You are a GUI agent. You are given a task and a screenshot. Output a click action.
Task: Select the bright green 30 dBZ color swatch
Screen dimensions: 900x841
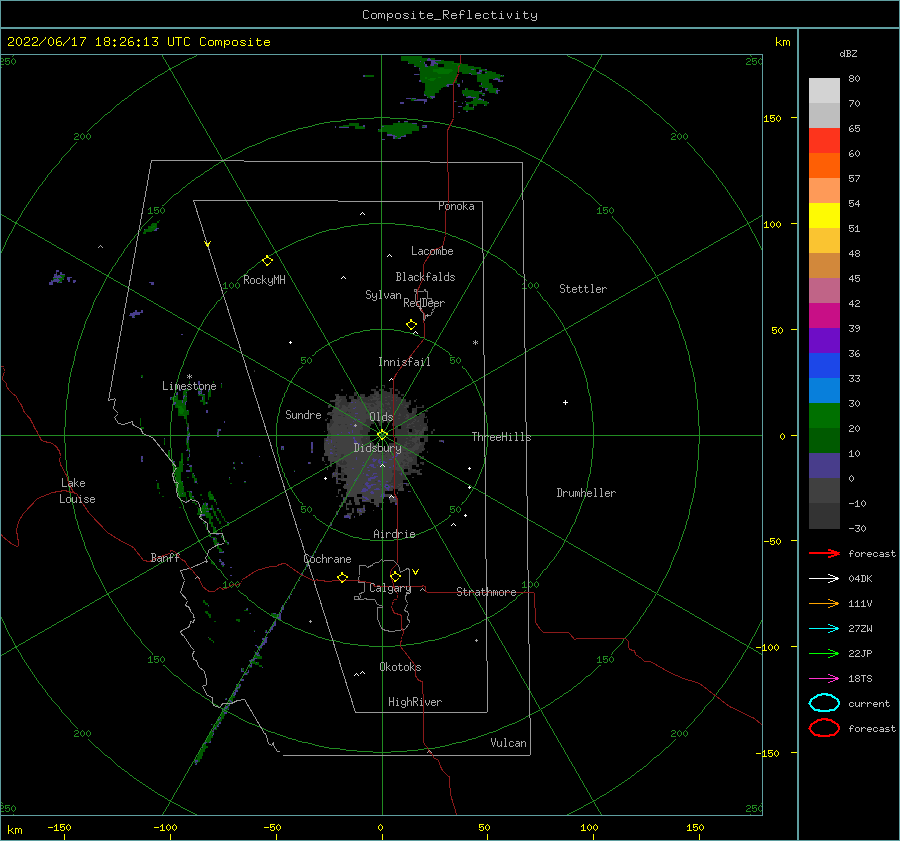click(x=824, y=415)
